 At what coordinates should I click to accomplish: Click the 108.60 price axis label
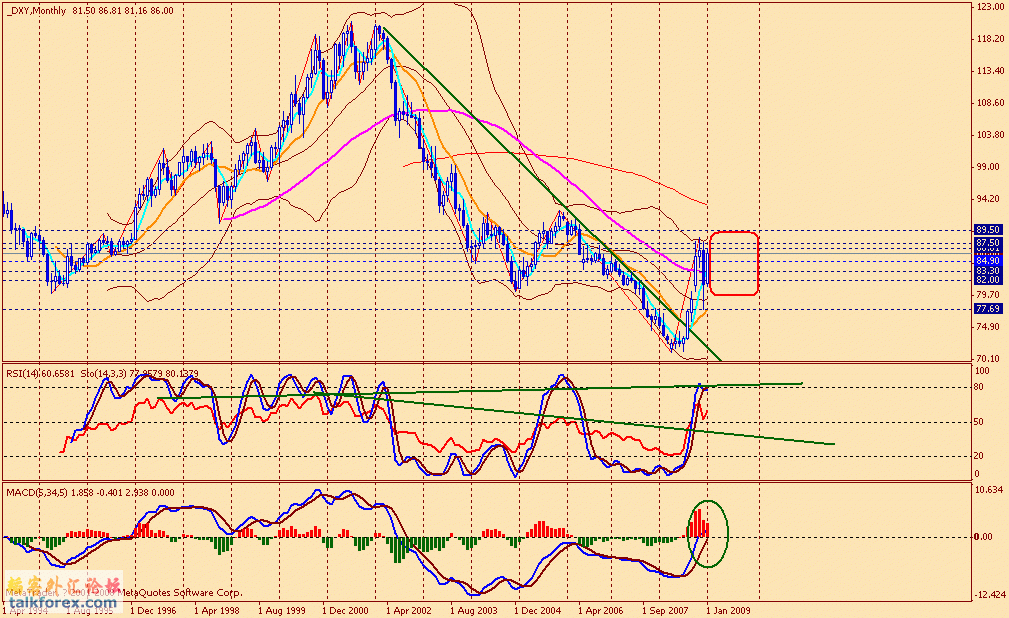[x=990, y=102]
